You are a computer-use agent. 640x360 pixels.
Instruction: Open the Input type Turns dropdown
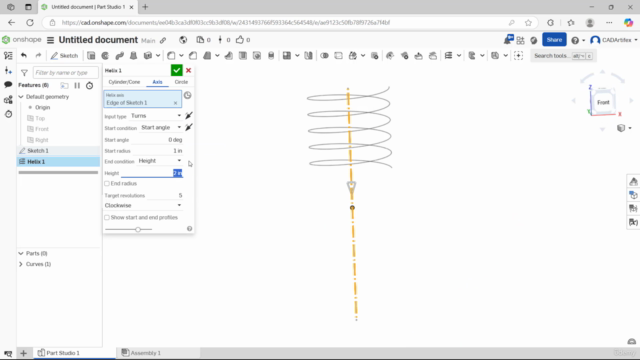coord(156,116)
